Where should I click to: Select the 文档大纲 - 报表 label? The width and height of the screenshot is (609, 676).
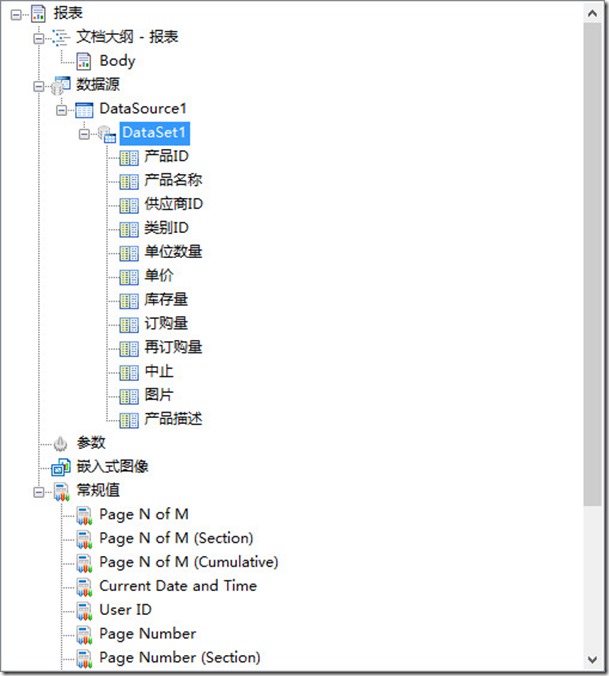[x=127, y=37]
